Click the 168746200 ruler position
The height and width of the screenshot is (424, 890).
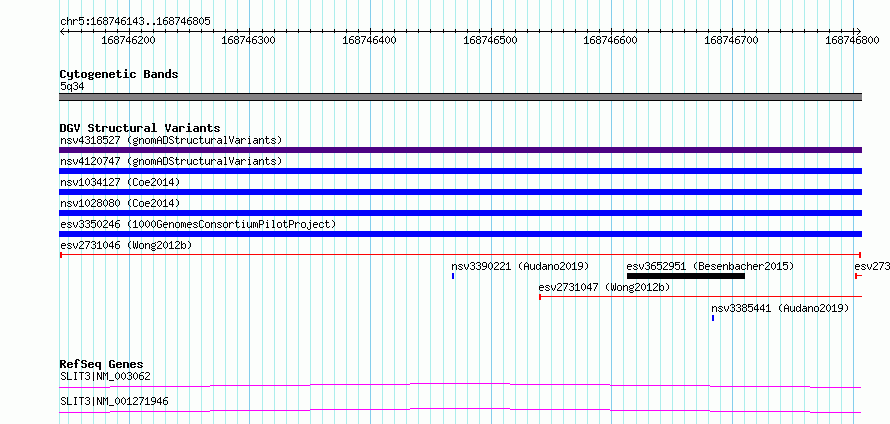pos(128,40)
